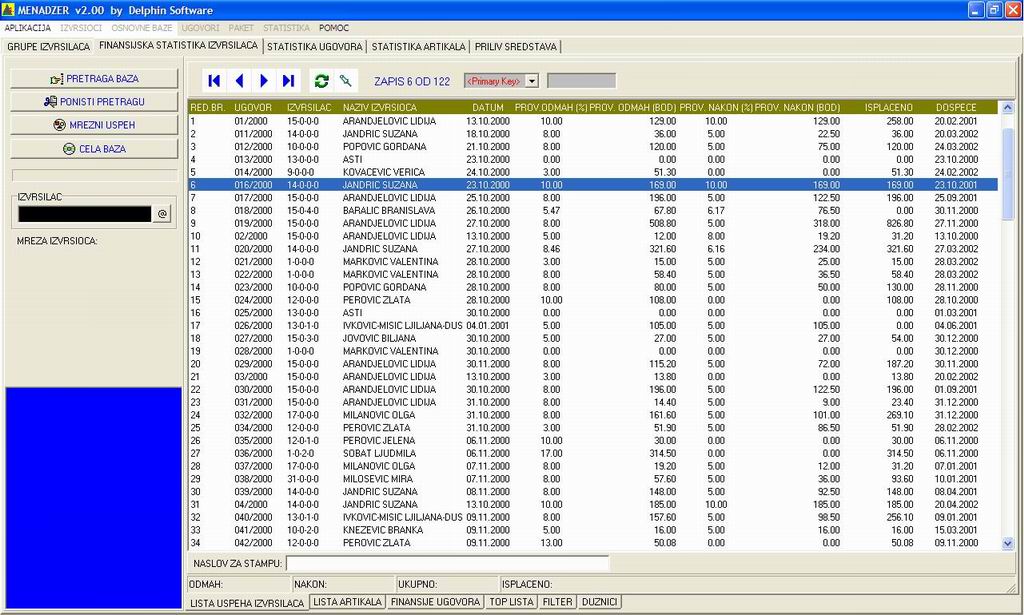The width and height of the screenshot is (1024, 615).
Task: Click the vertical scrollbar thumb of table
Action: point(1008,174)
